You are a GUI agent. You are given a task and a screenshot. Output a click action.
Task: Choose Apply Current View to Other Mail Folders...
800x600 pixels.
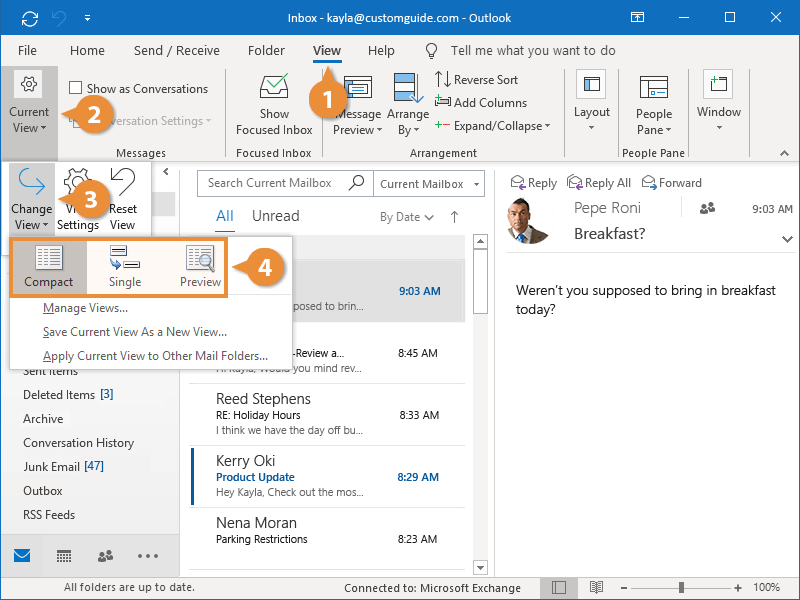(x=155, y=356)
